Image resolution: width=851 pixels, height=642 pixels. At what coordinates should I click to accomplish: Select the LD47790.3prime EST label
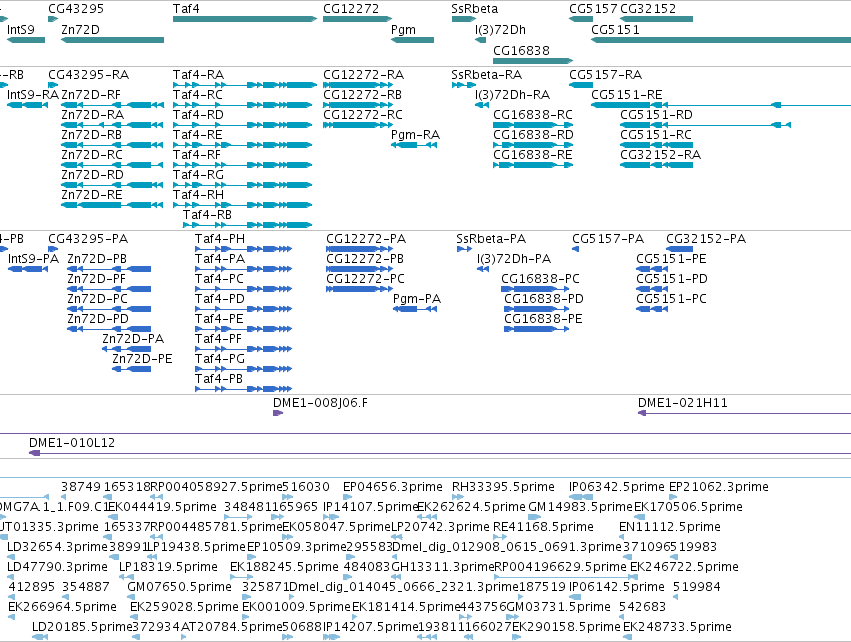pyautogui.click(x=58, y=567)
